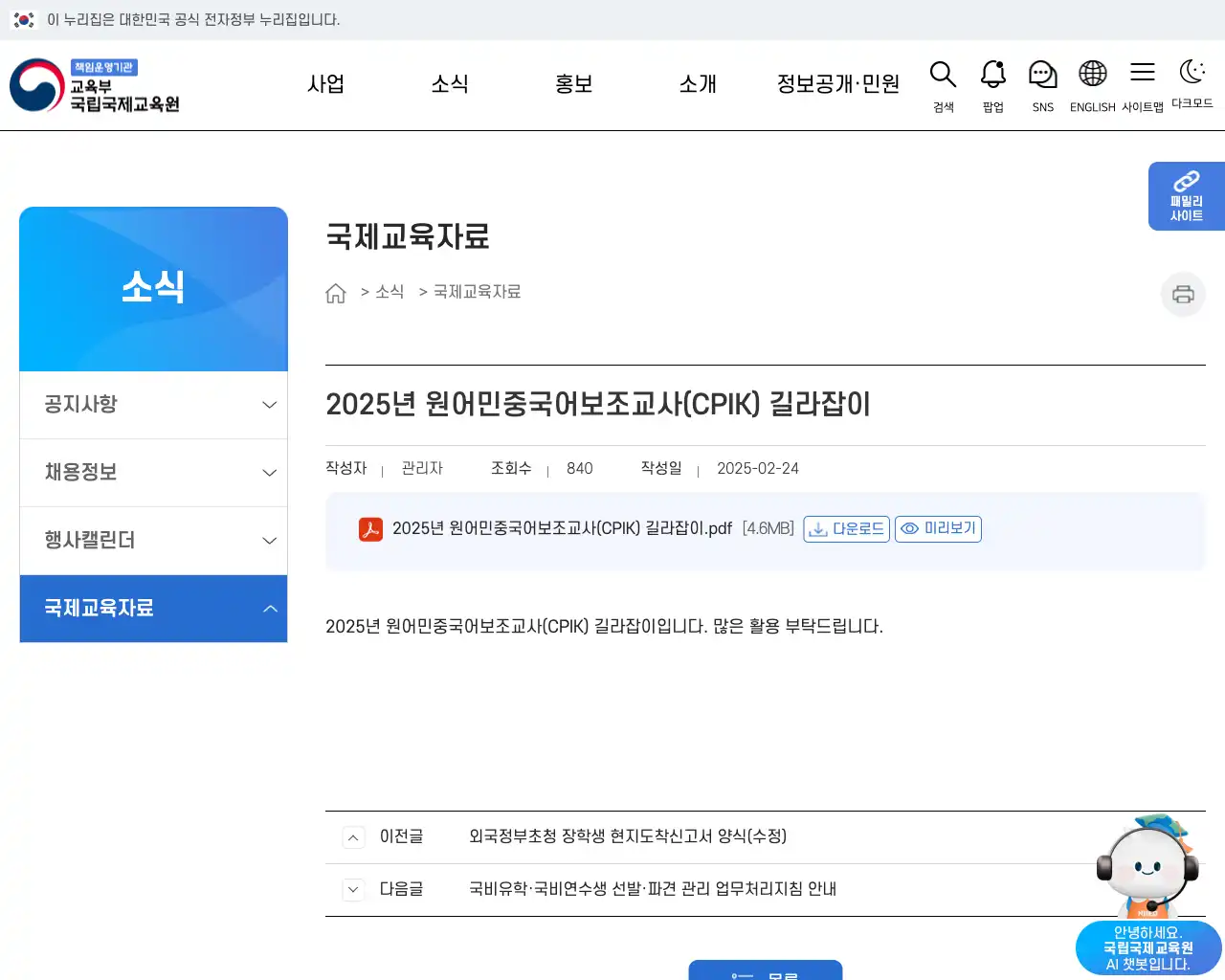Open the 소식 main menu
The image size is (1225, 980).
click(x=450, y=84)
